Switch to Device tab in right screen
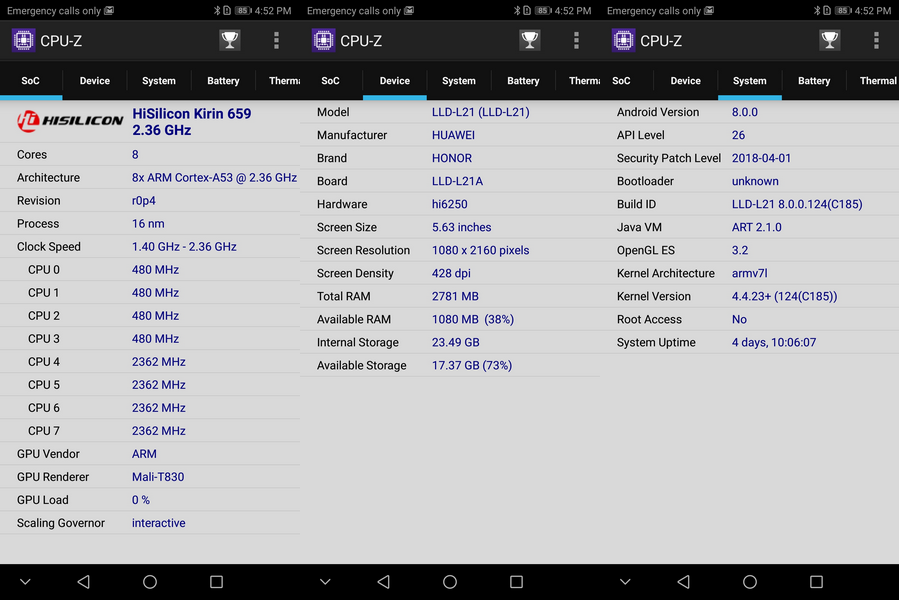This screenshot has height=600, width=899. coord(686,81)
